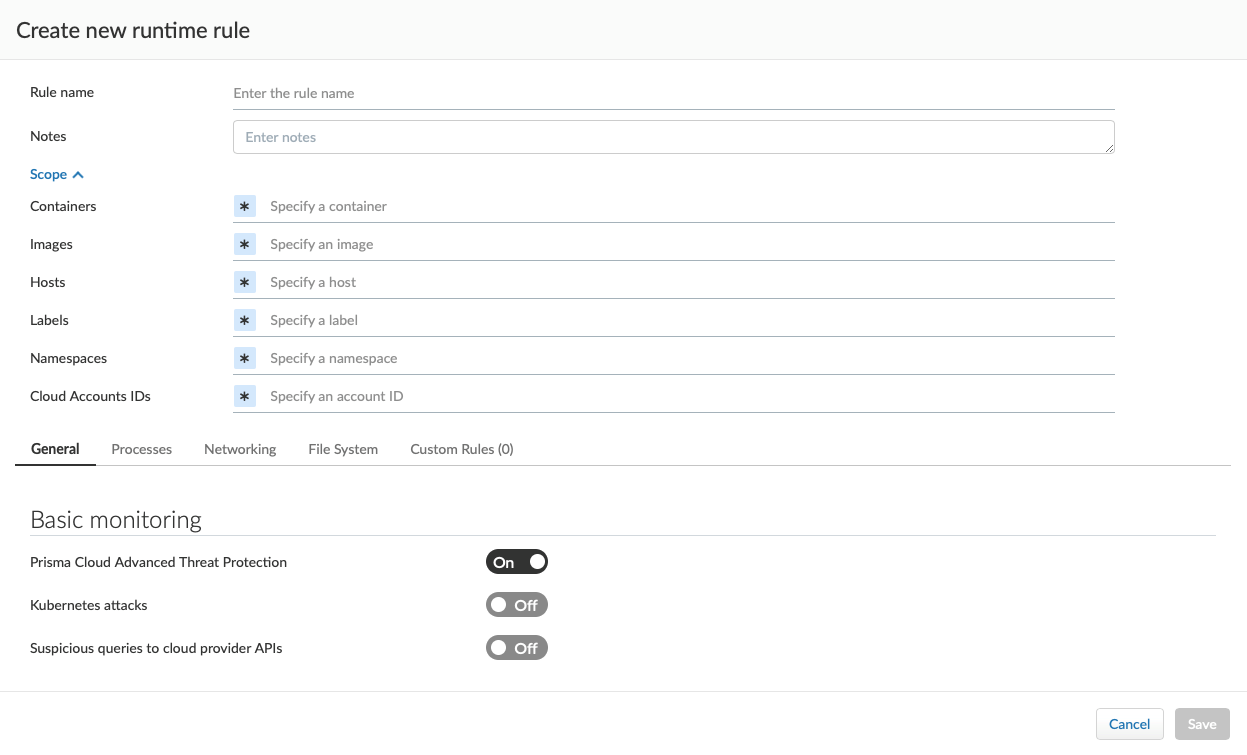Switch to the Processes tab
This screenshot has height=755, width=1247.
(x=142, y=449)
